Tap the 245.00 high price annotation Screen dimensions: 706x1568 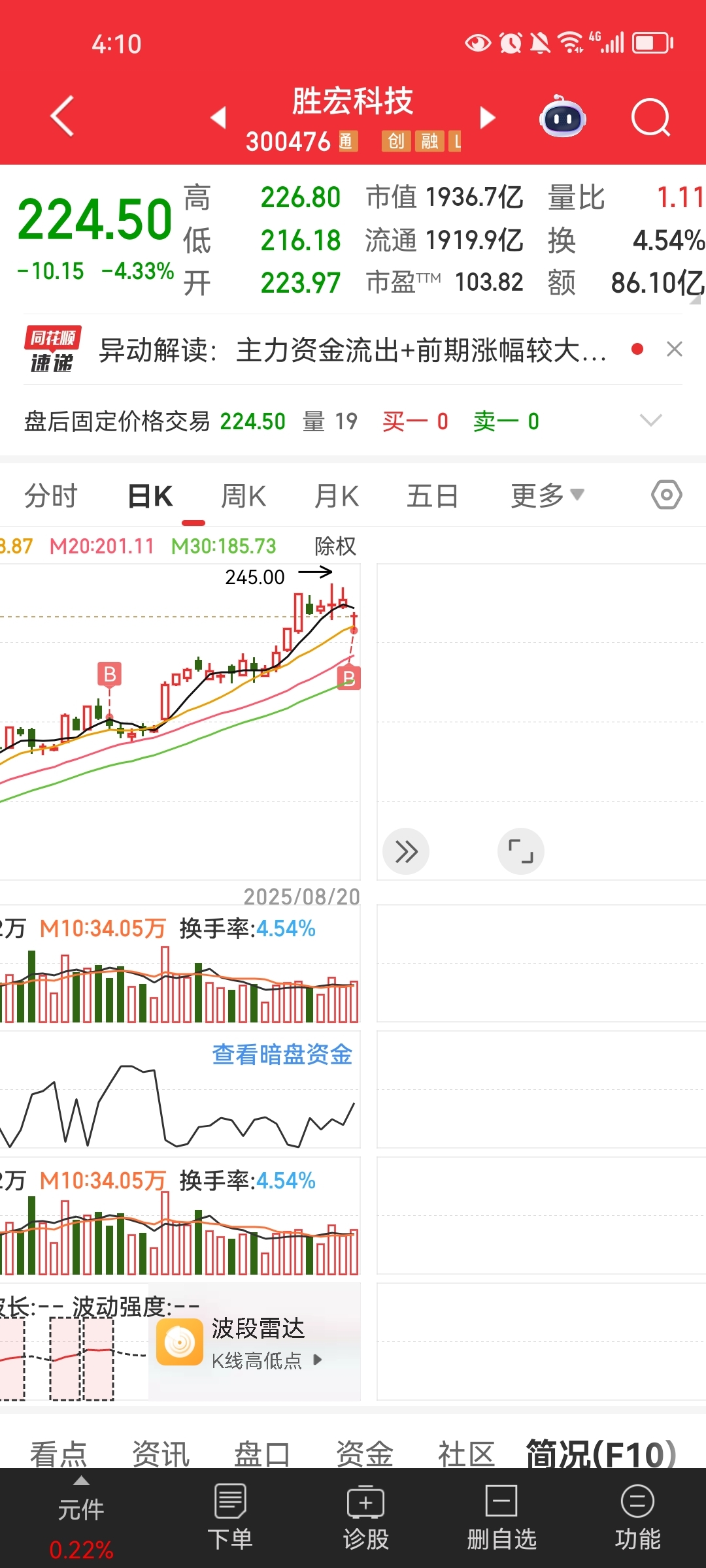click(255, 577)
